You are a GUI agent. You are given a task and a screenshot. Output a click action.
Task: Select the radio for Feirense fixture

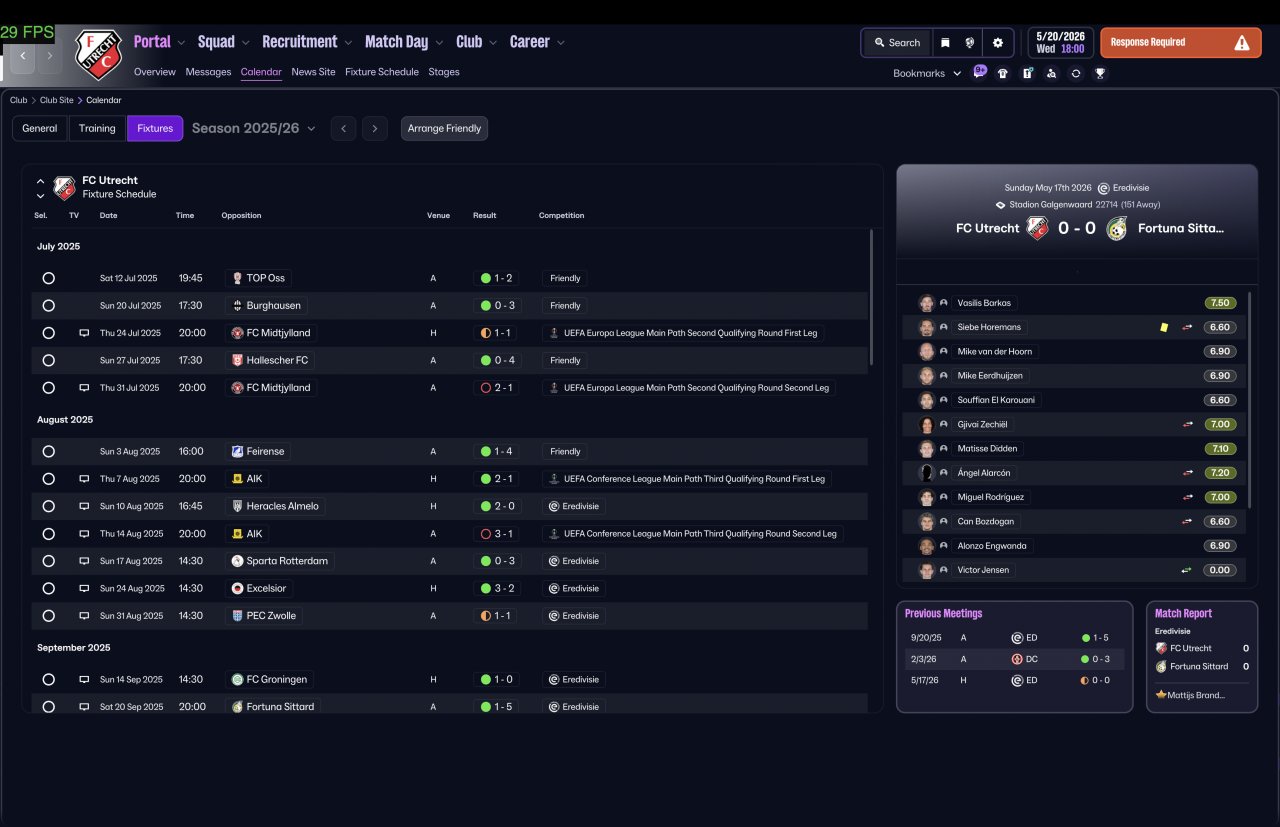[49, 452]
